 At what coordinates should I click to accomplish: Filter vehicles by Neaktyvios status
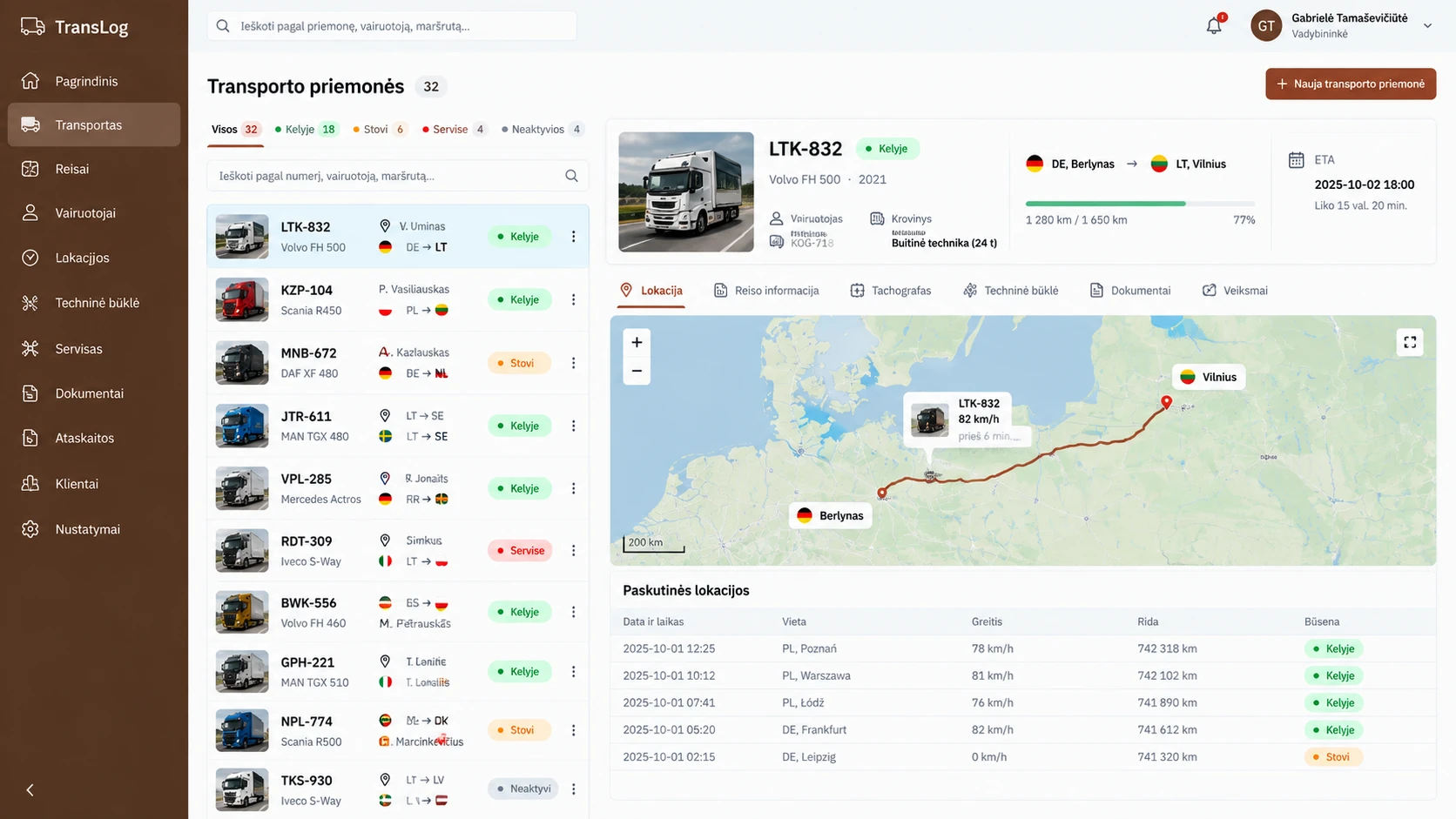click(542, 130)
